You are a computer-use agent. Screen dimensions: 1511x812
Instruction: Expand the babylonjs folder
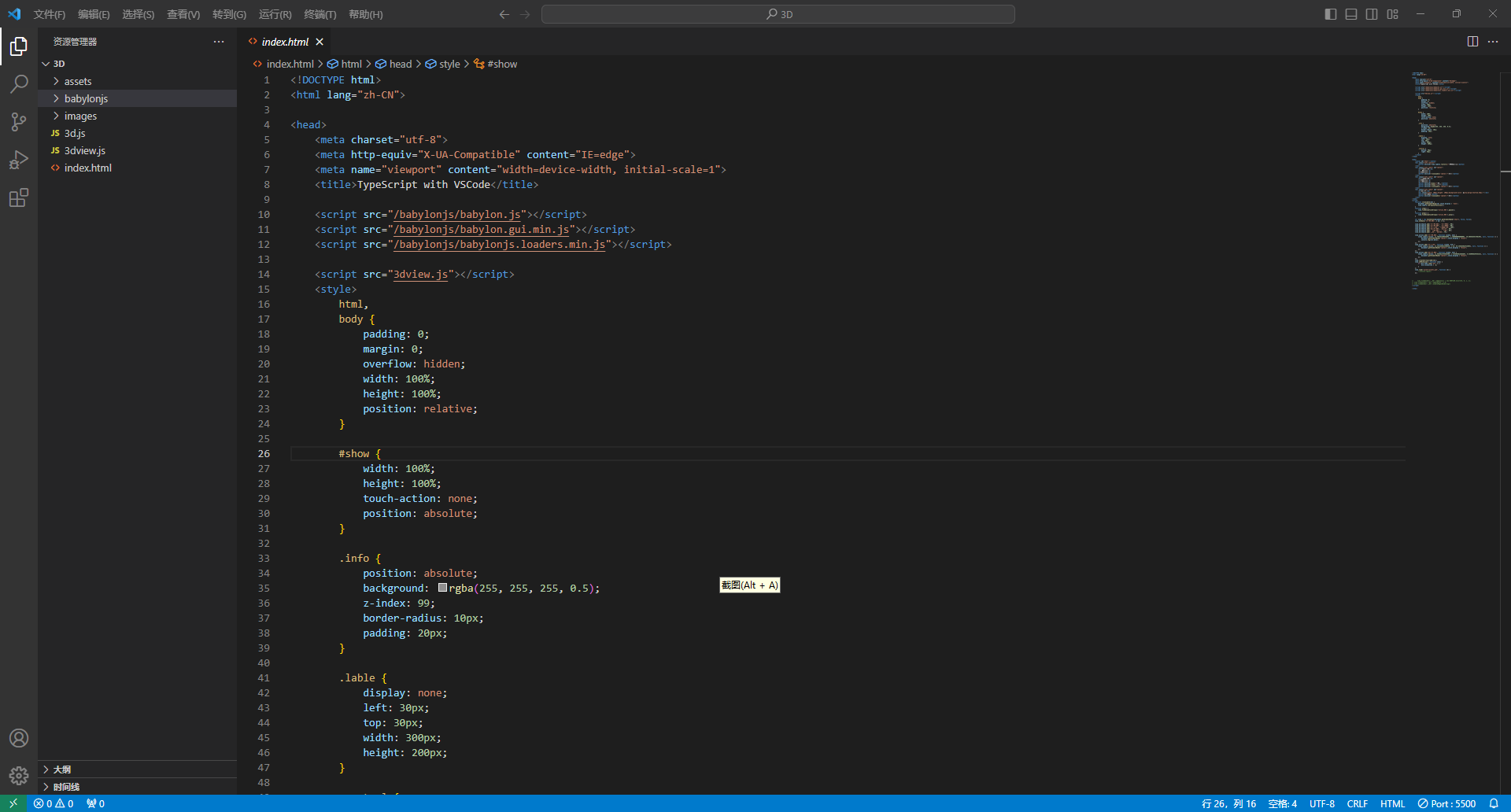coord(138,98)
